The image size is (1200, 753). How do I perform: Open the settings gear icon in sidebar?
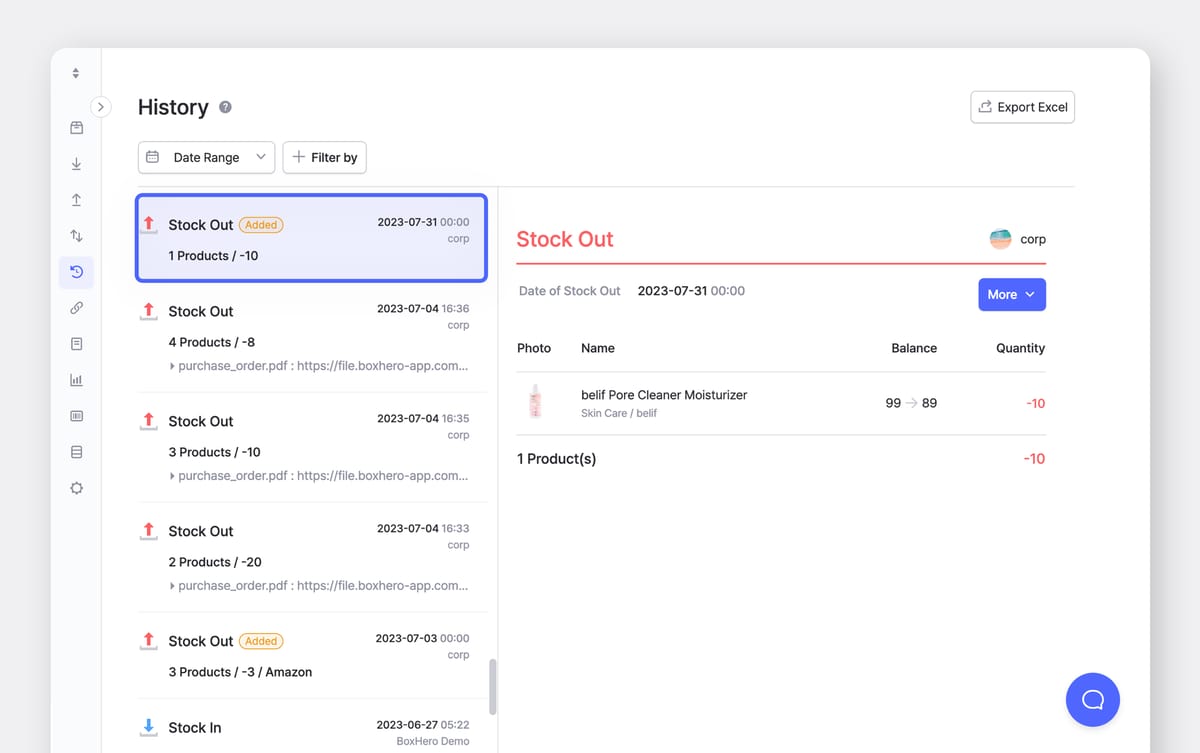(76, 488)
